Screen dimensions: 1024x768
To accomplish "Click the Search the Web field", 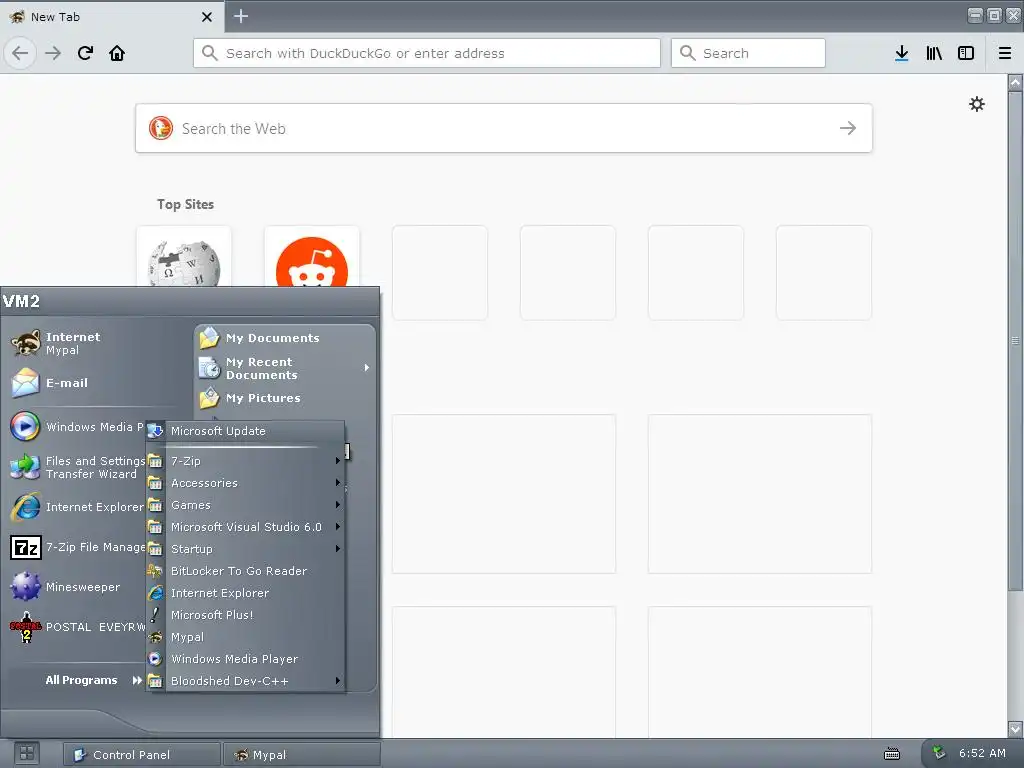I will coord(504,128).
